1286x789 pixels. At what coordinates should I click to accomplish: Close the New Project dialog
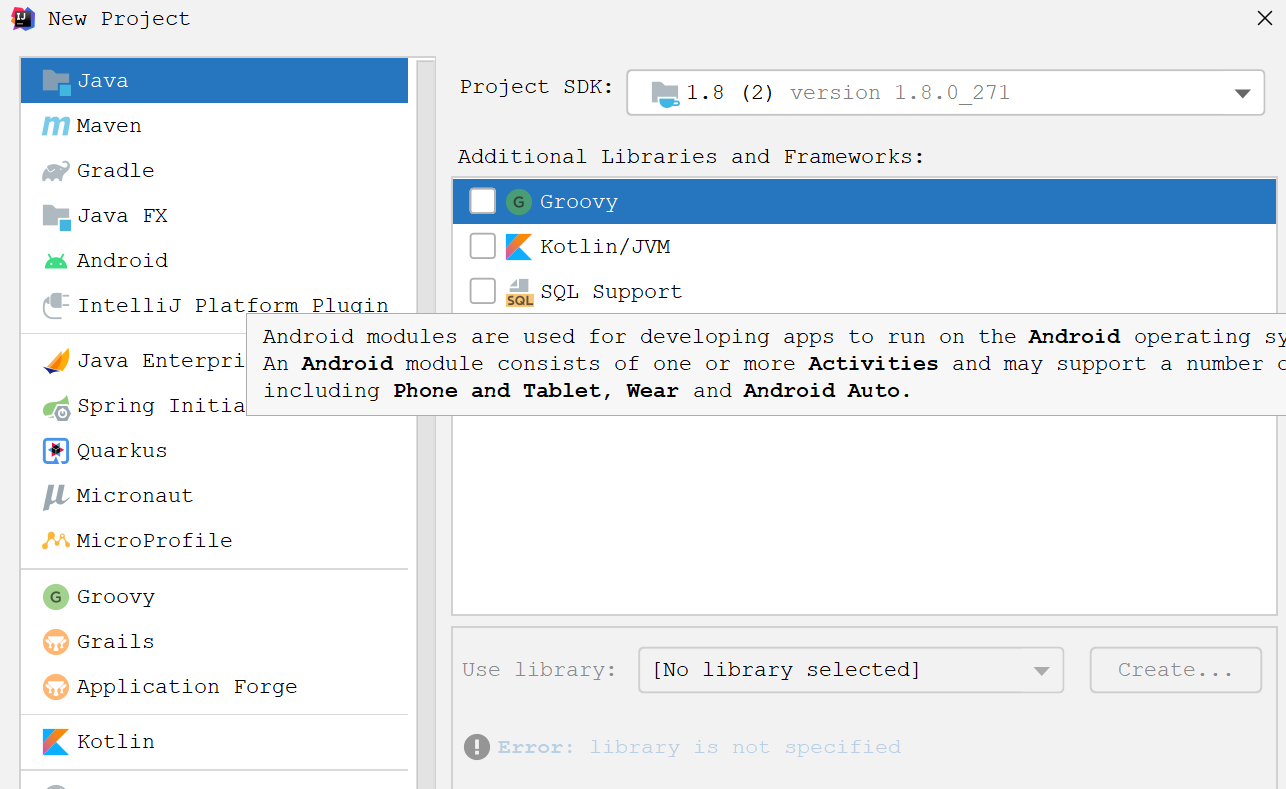(1264, 18)
